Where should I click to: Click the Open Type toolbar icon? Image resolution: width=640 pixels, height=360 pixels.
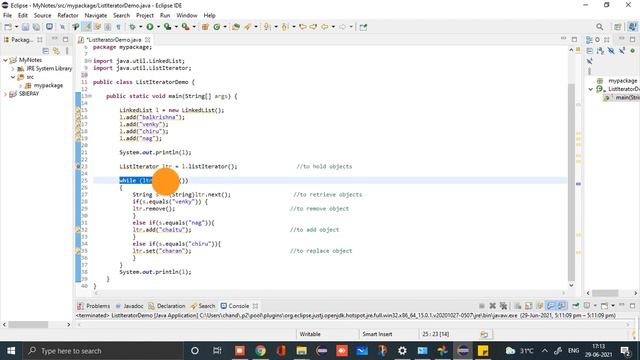tap(236, 27)
